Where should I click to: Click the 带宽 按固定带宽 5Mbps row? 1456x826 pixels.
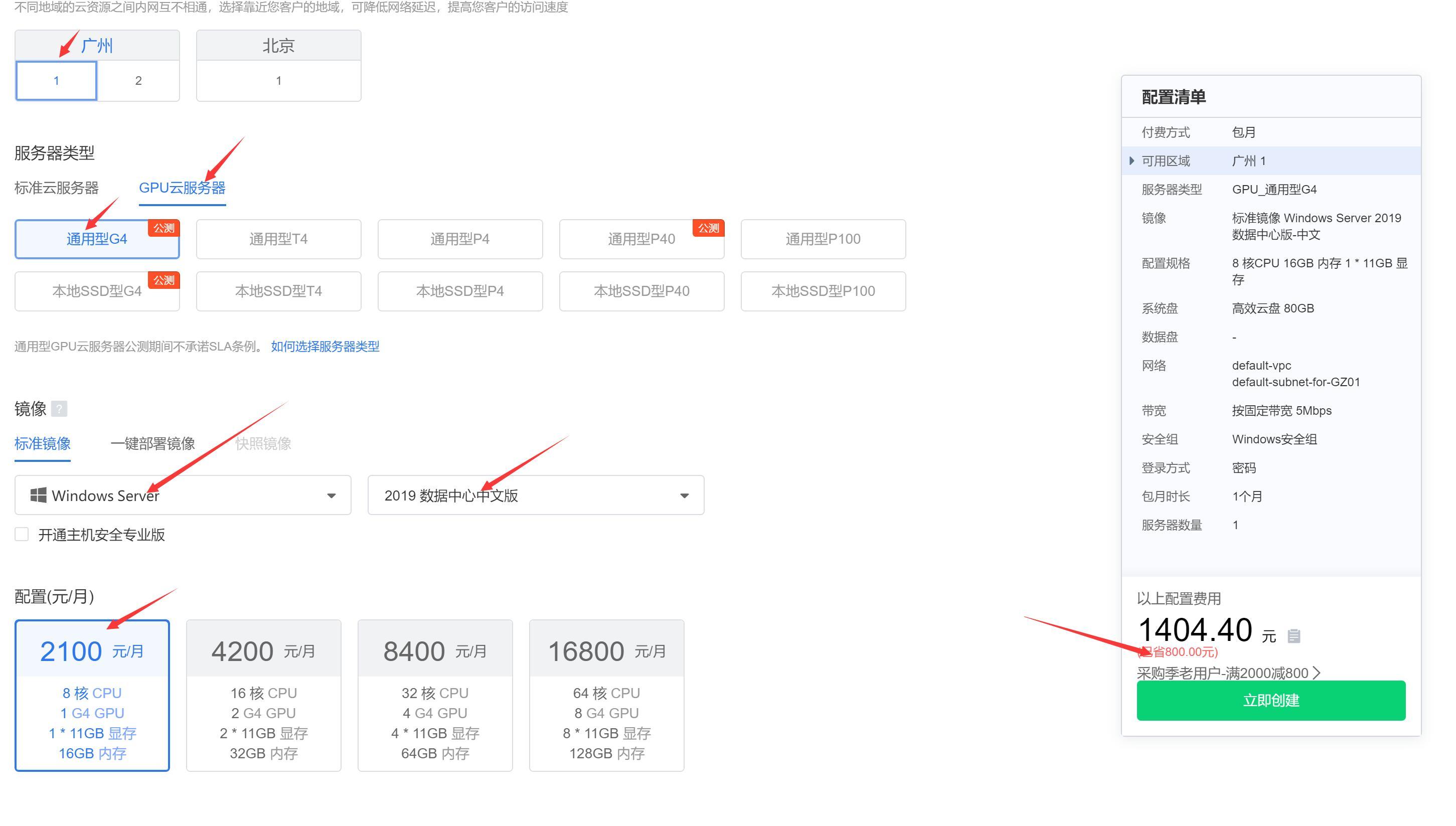click(1270, 411)
